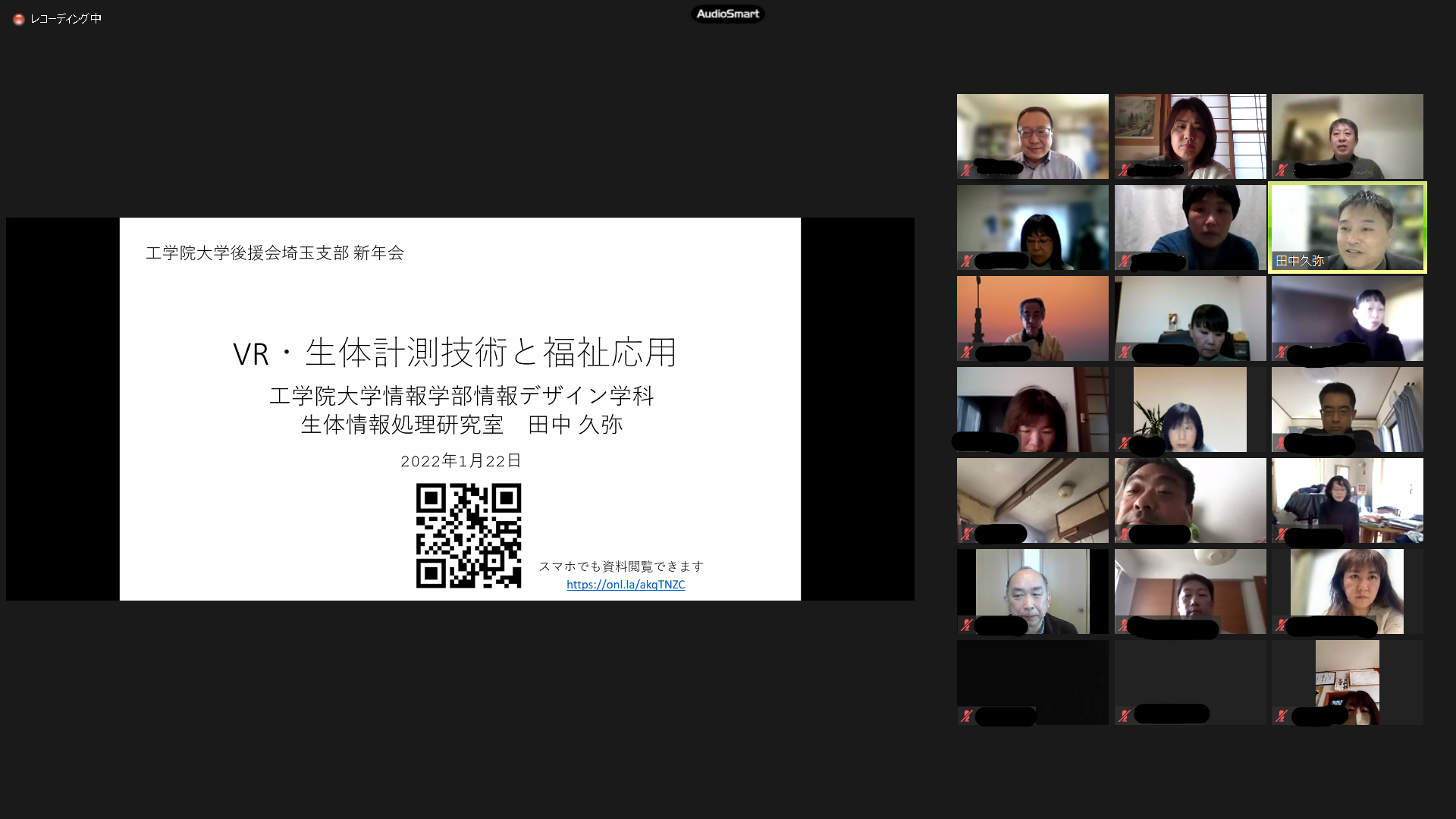Select the man in grey sweater tile
The width and height of the screenshot is (1456, 819).
click(1348, 136)
